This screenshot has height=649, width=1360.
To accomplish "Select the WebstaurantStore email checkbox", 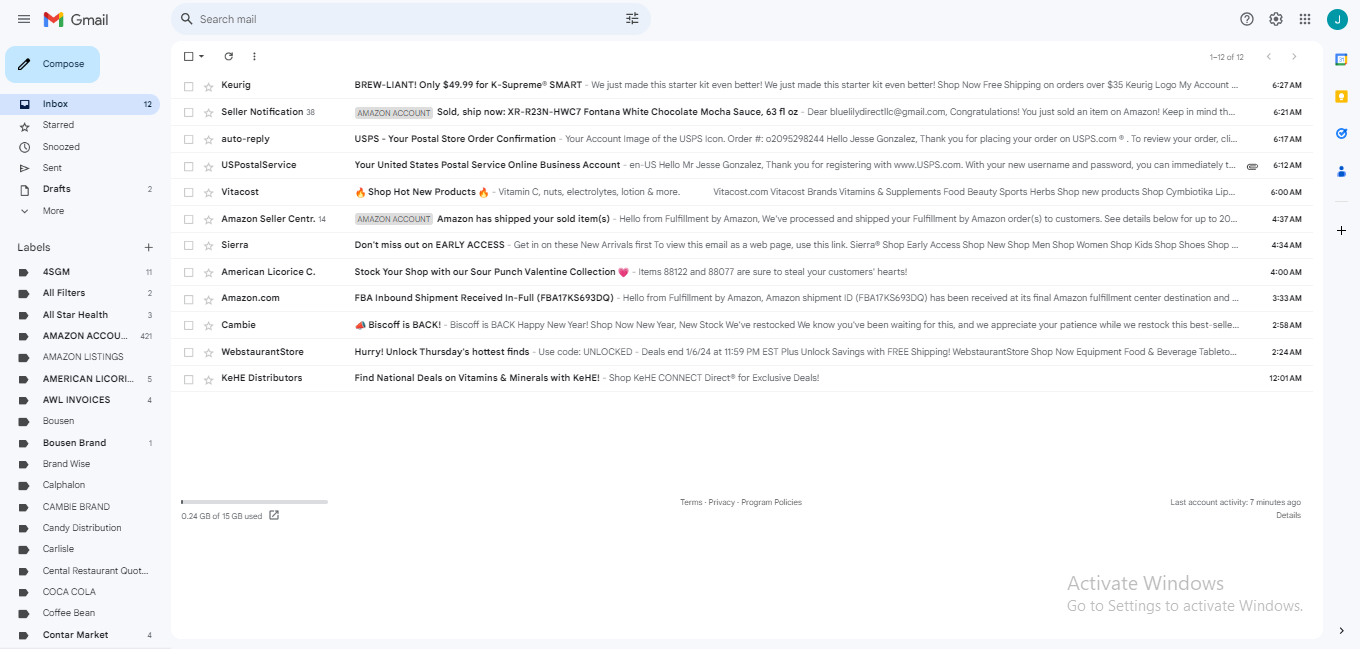I will tap(189, 352).
